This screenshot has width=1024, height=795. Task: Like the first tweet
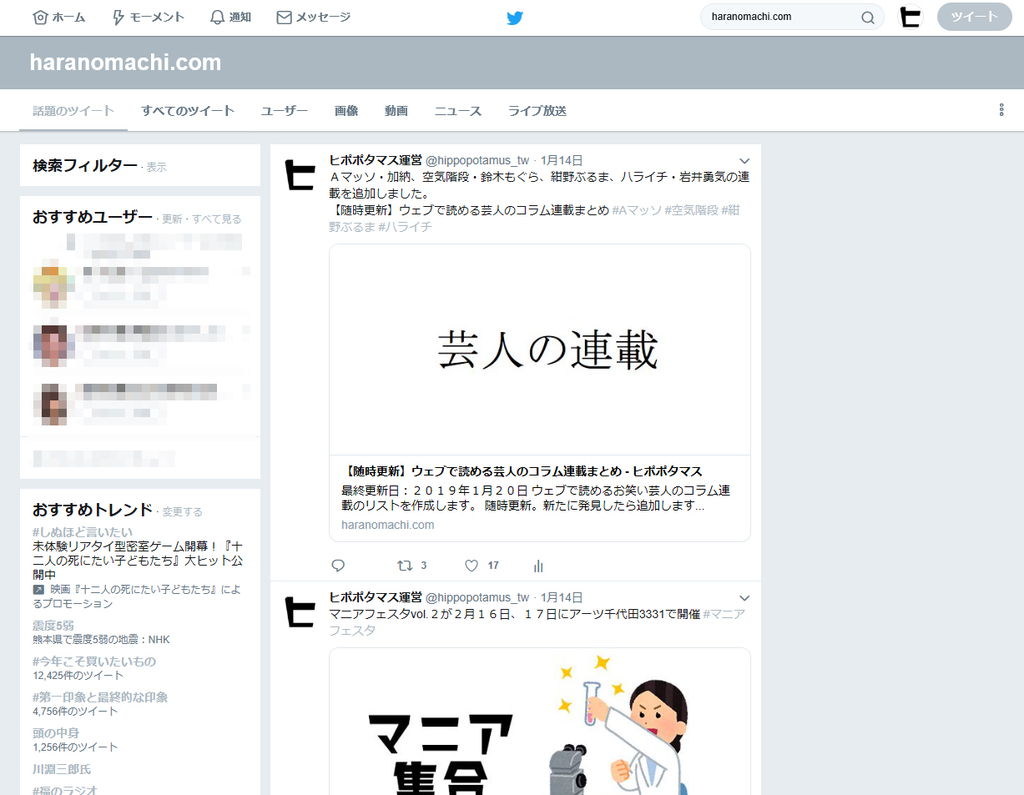pos(472,566)
